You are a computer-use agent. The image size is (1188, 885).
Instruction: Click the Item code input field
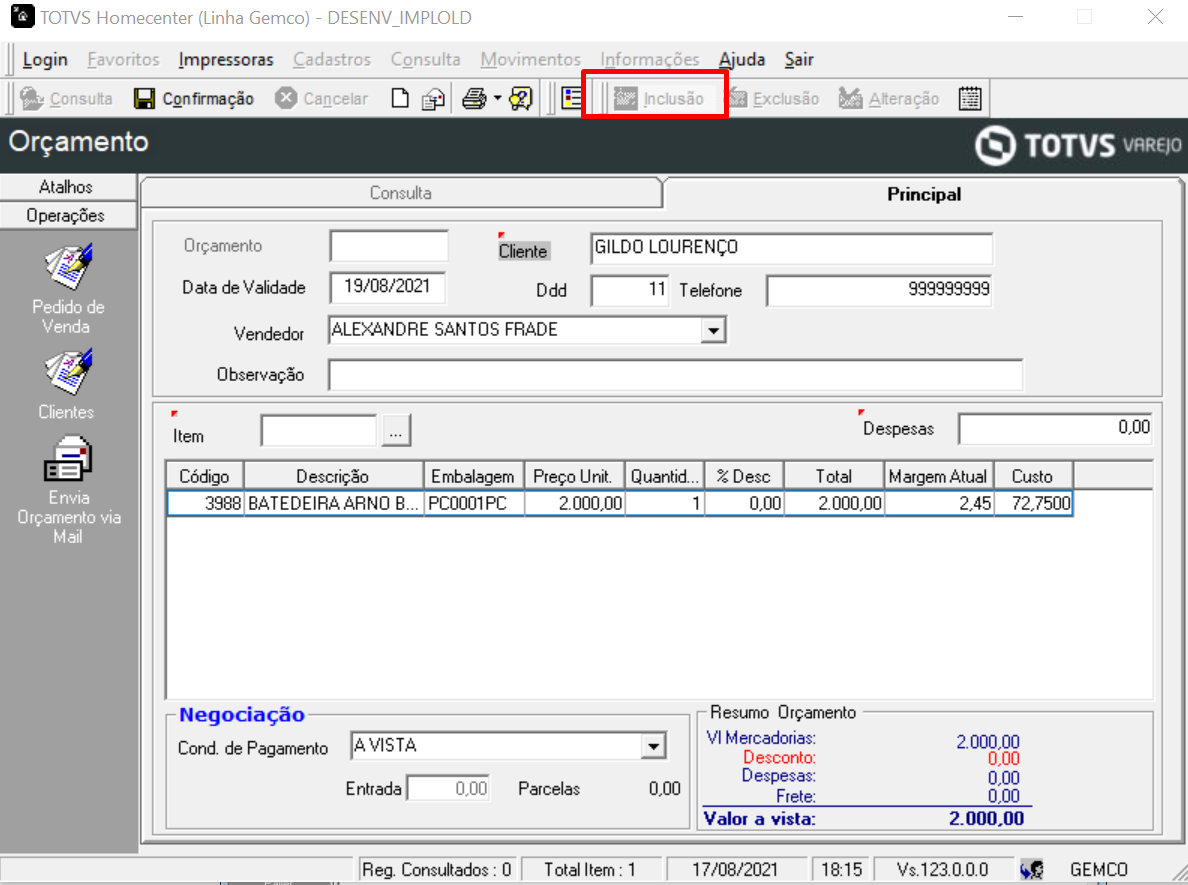point(318,430)
